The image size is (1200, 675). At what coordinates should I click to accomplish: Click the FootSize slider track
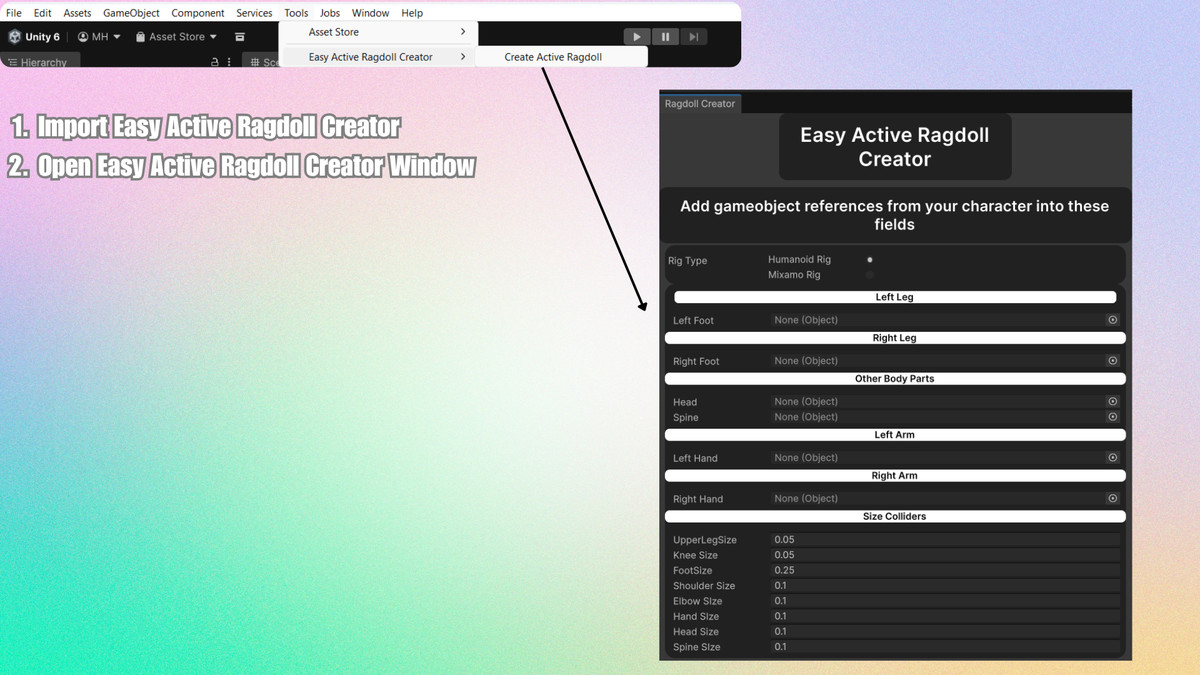click(x=945, y=570)
